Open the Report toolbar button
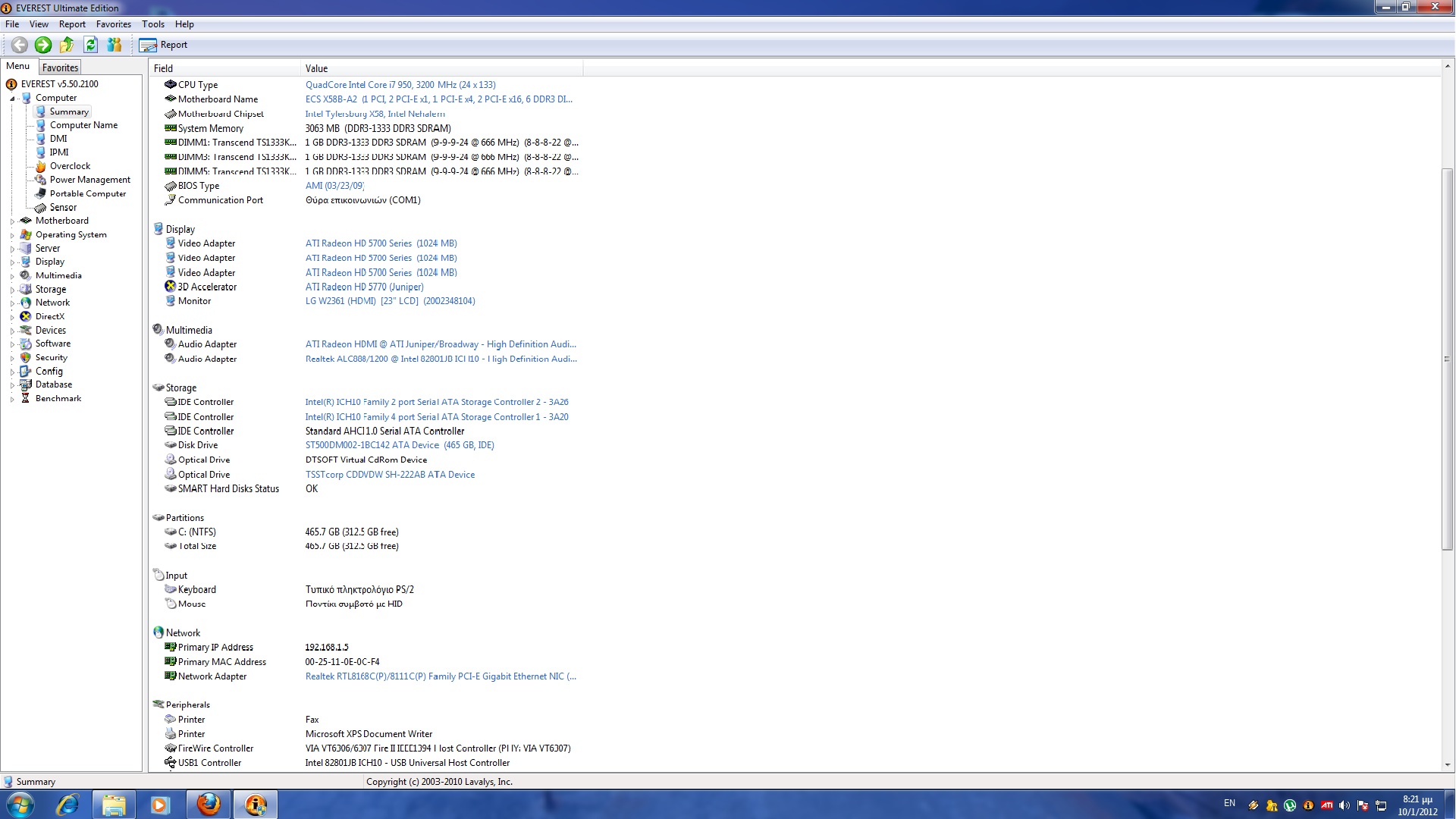Viewport: 1456px width, 819px height. pos(163,45)
